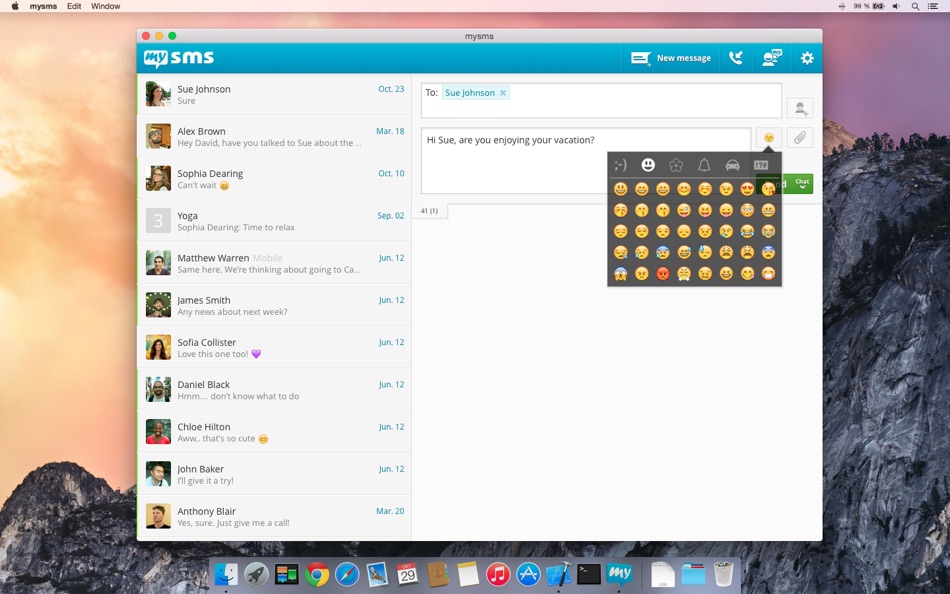The width and height of the screenshot is (950, 594).
Task: Open Calendar from the dock
Action: [407, 574]
